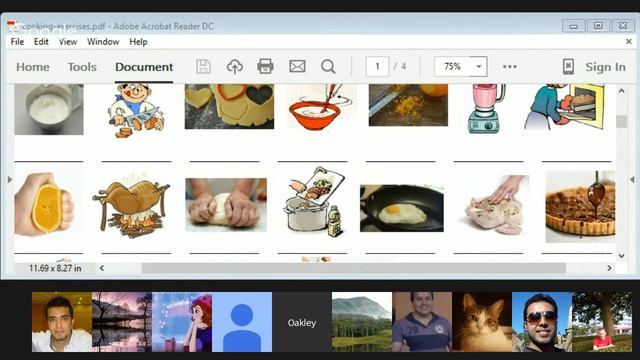This screenshot has width=640, height=360.
Task: Select the blue default avatar participant
Action: click(x=242, y=322)
